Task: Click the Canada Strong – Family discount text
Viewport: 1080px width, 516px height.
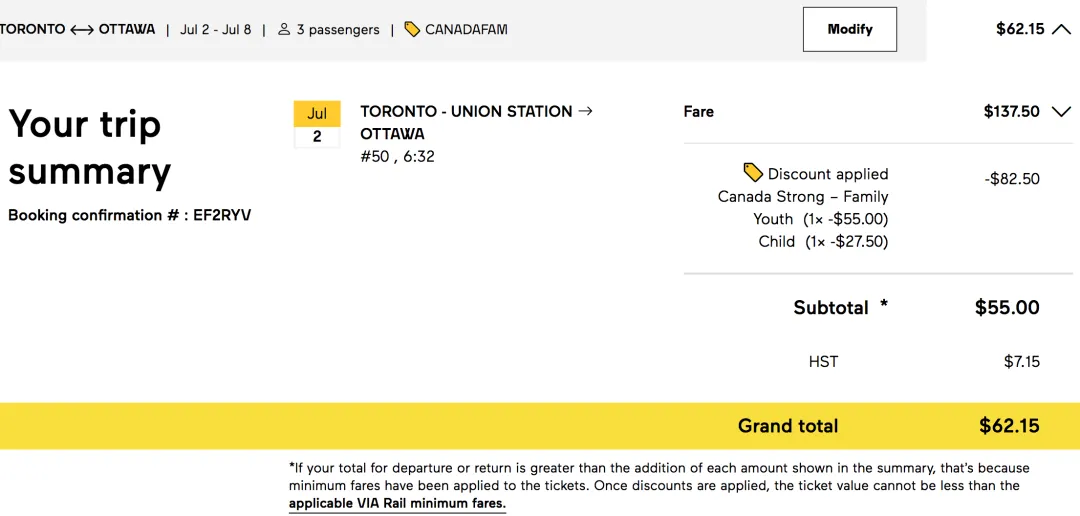Action: coord(803,197)
